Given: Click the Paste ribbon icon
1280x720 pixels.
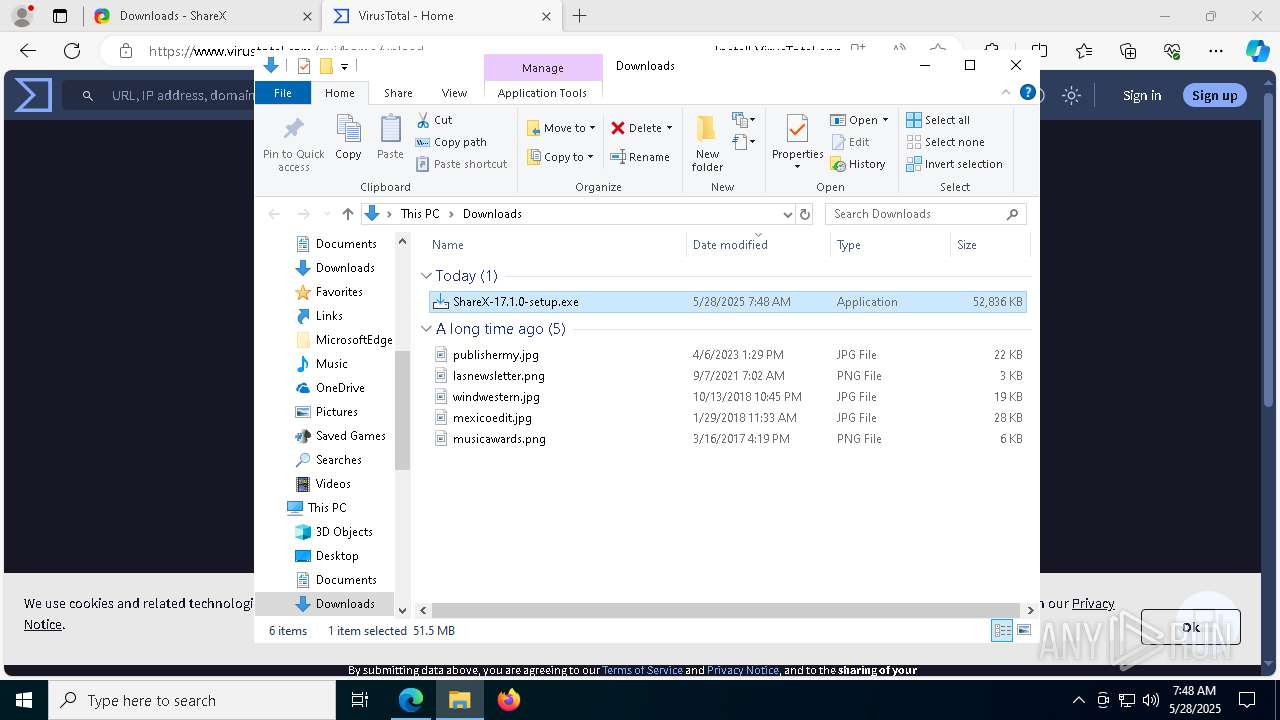Looking at the screenshot, I should (390, 138).
